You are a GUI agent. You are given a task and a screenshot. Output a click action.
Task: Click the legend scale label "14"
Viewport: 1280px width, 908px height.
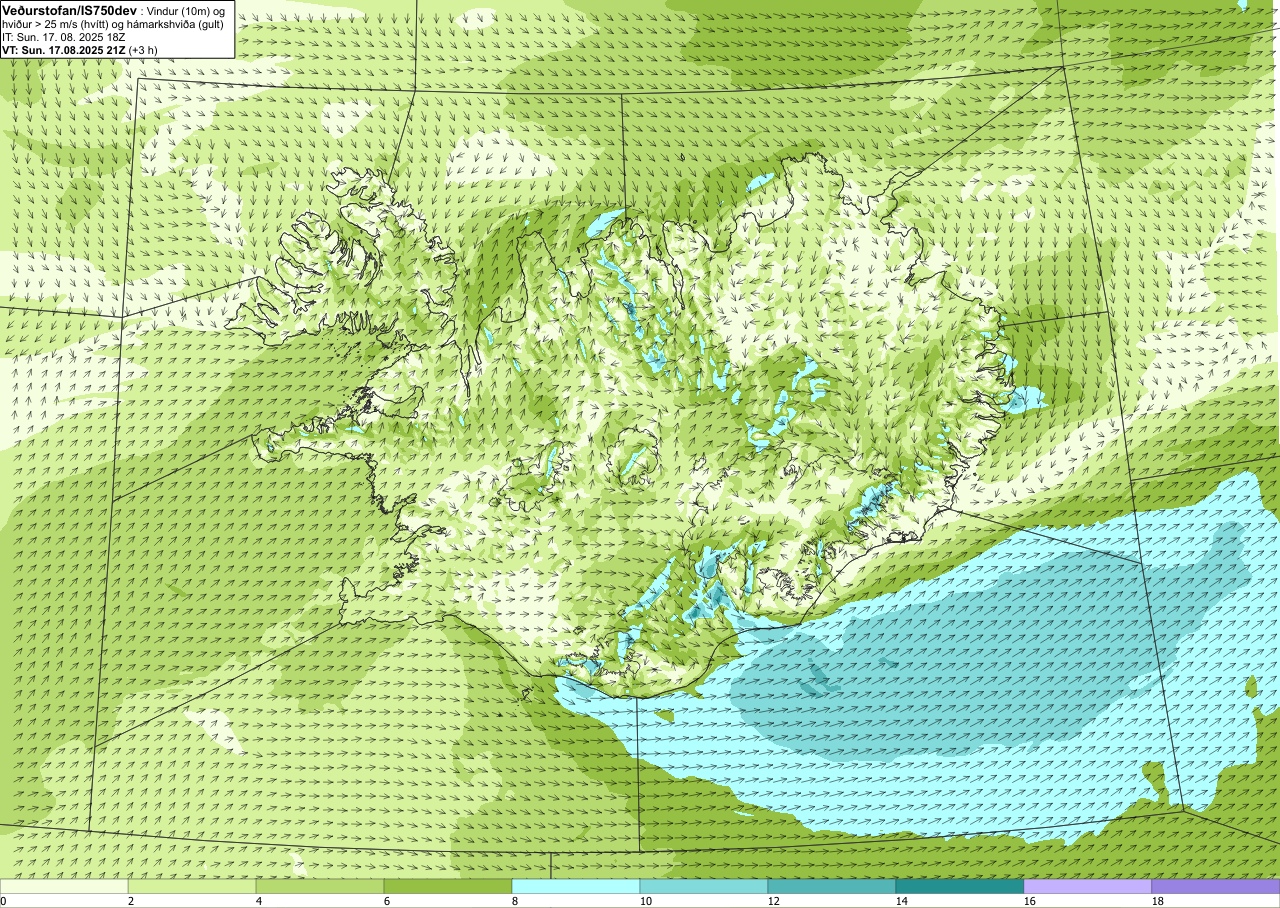click(902, 901)
